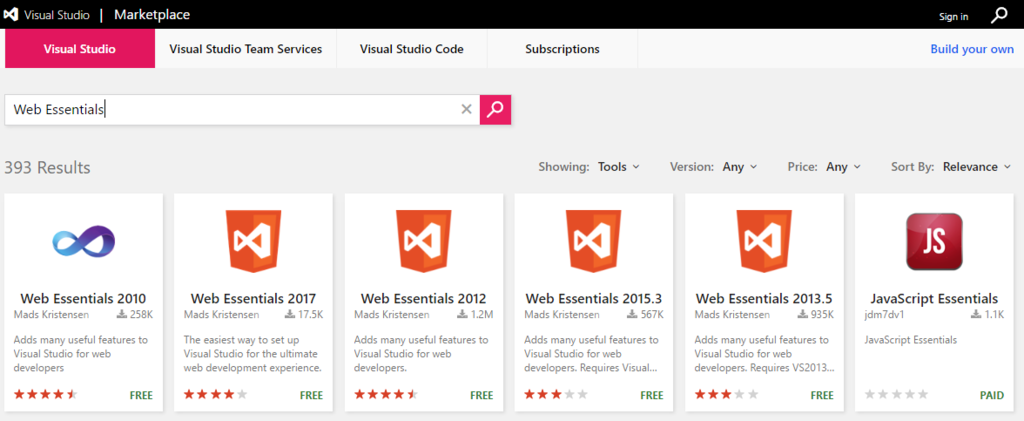Click the Web Essentials 2013.5 shield icon
Viewport: 1024px width, 421px height.
click(x=764, y=240)
